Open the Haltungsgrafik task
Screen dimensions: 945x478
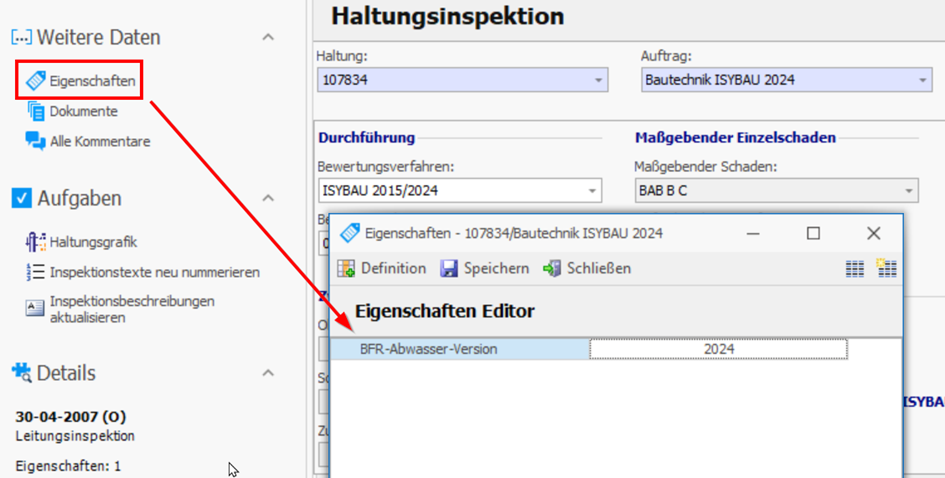point(93,241)
